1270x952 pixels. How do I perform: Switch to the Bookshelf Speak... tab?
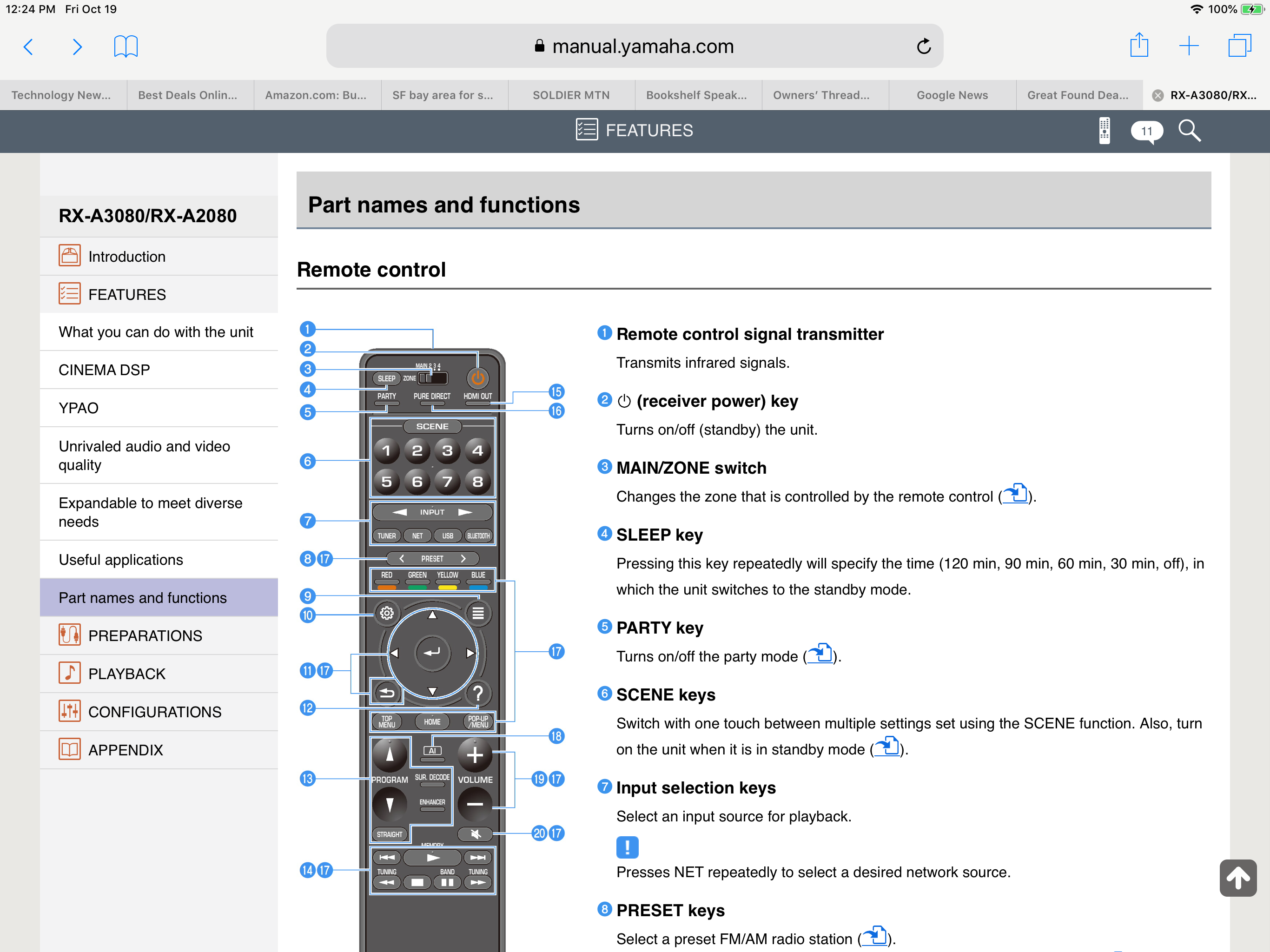coord(696,95)
